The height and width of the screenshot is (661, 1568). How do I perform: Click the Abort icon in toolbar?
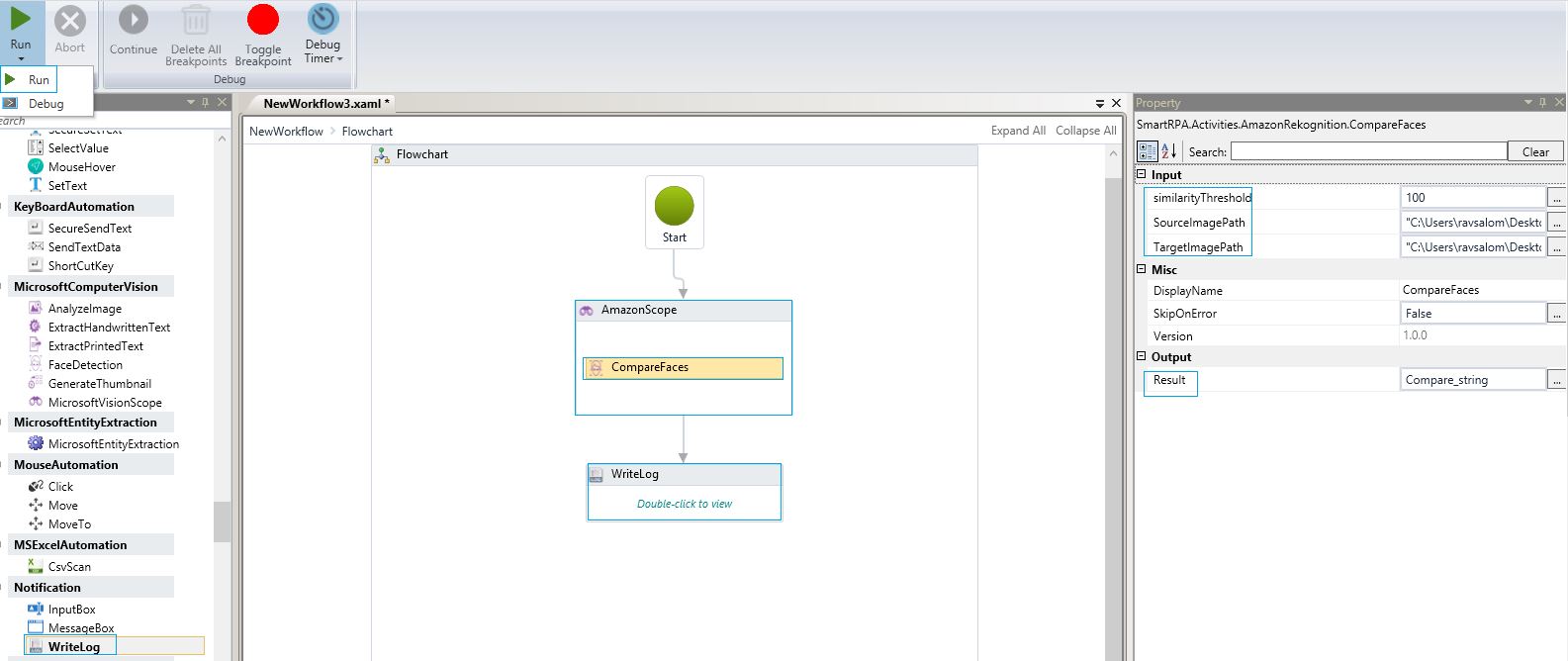[x=69, y=21]
